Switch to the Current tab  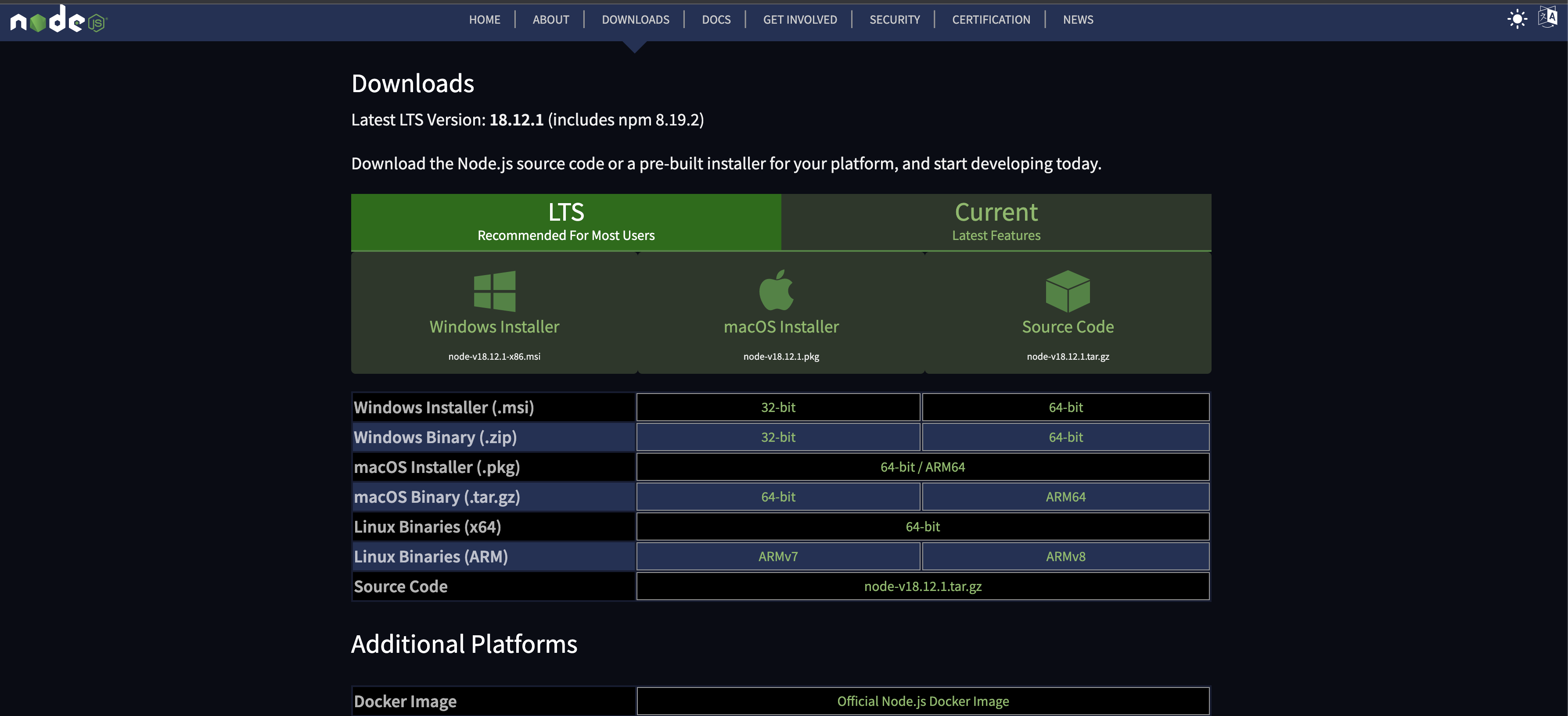[996, 222]
